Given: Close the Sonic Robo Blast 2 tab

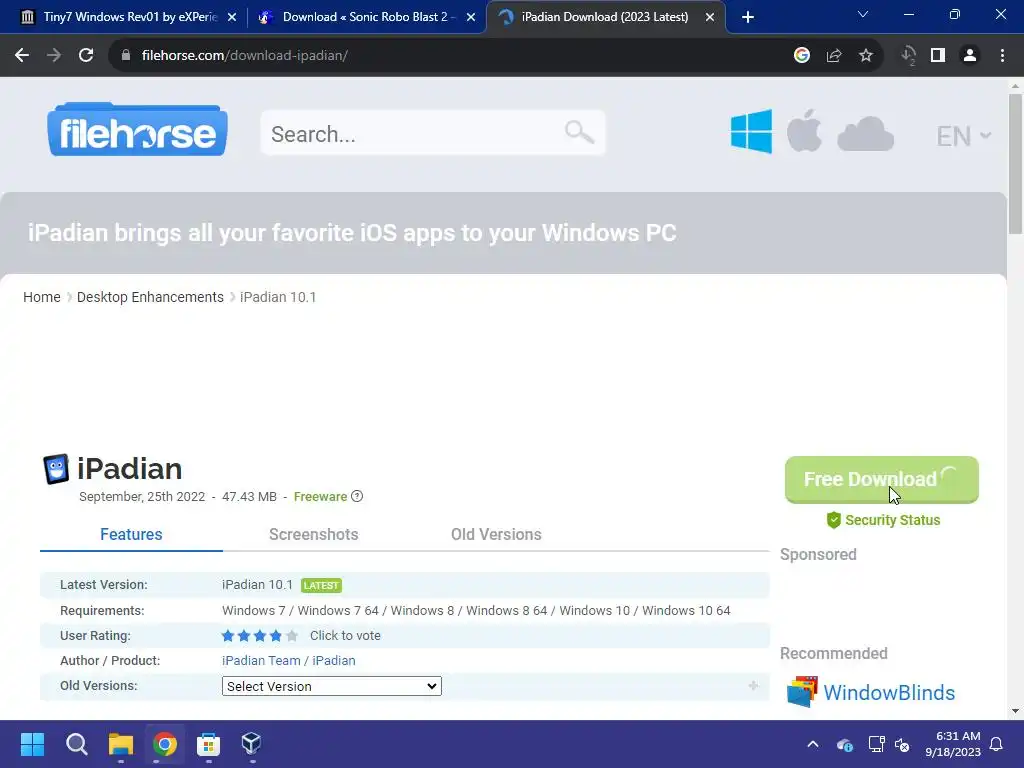Looking at the screenshot, I should [471, 17].
